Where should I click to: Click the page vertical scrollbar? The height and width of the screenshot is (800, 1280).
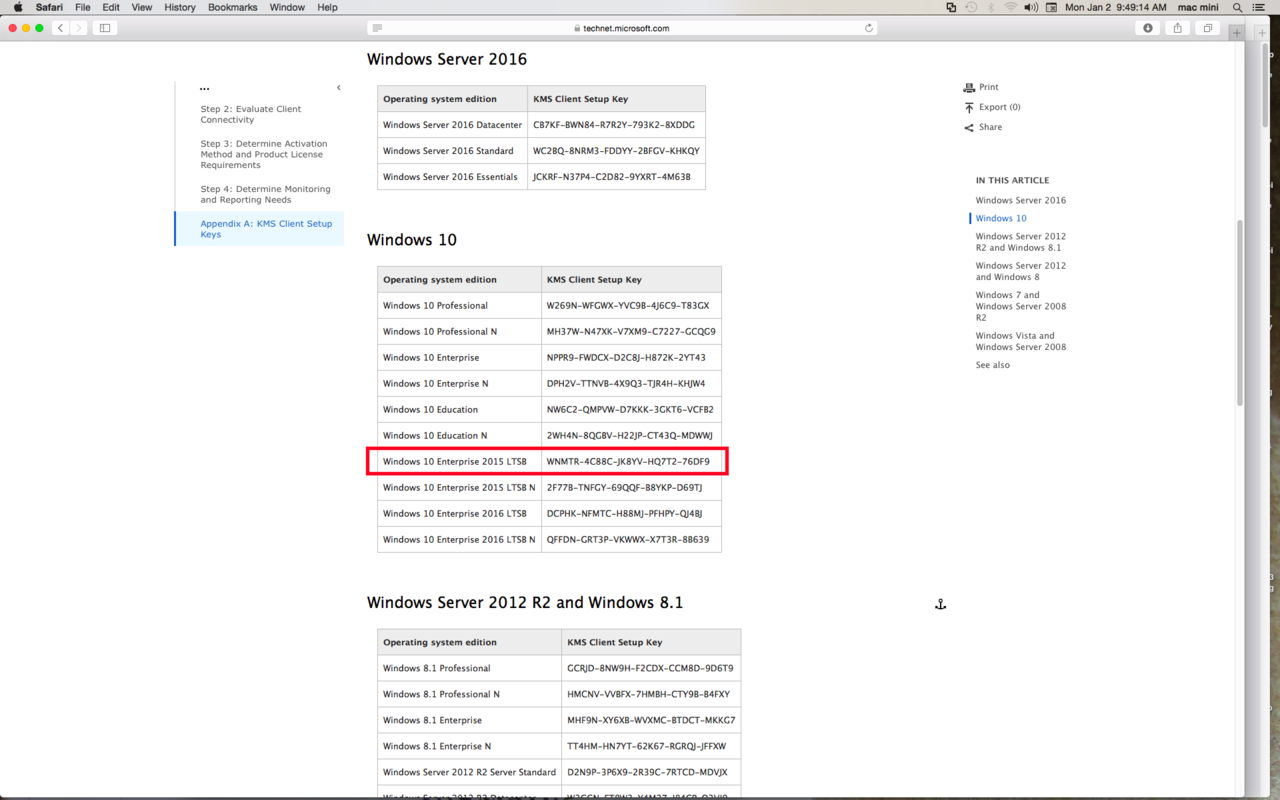coord(1241,312)
